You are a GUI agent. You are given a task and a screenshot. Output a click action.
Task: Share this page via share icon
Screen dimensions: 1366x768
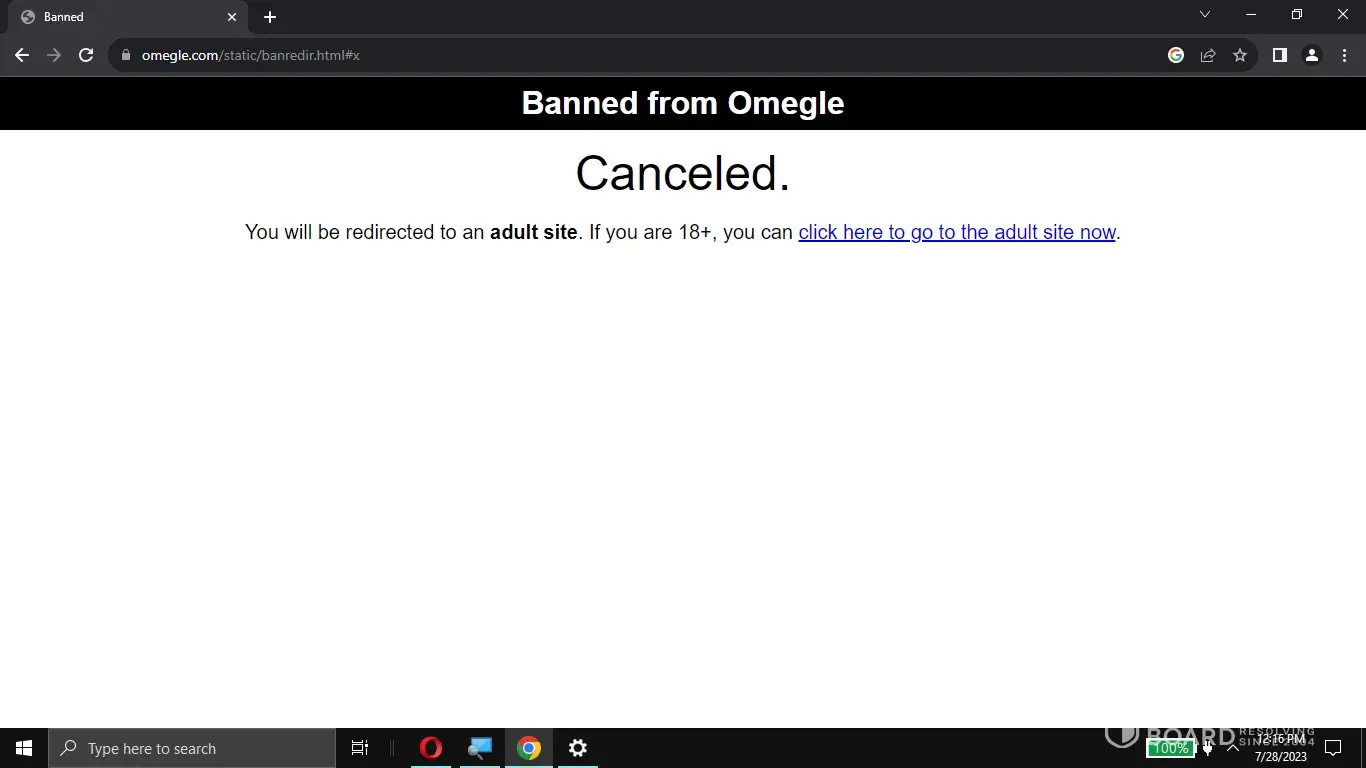(x=1208, y=55)
